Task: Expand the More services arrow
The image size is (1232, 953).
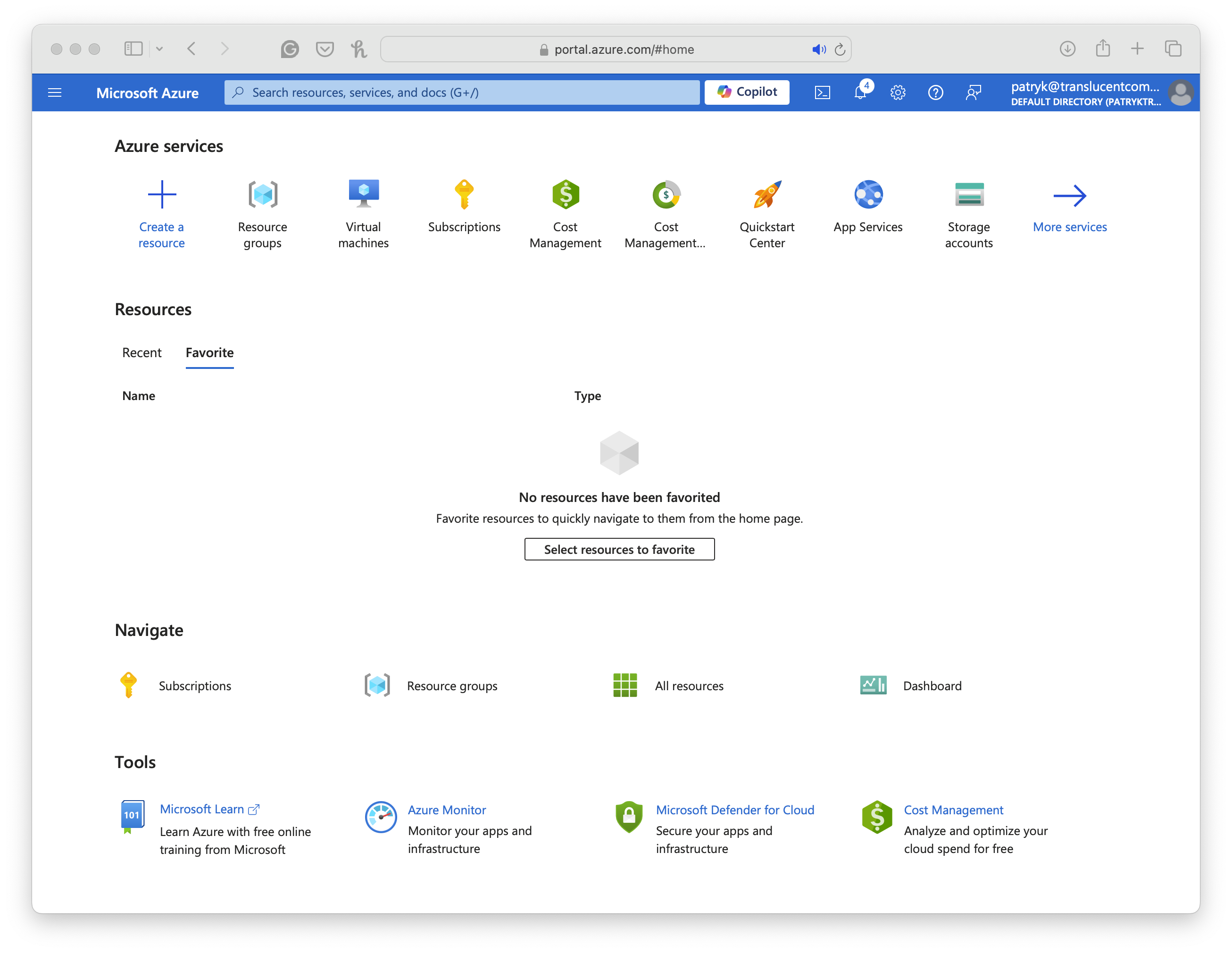Action: pyautogui.click(x=1070, y=196)
